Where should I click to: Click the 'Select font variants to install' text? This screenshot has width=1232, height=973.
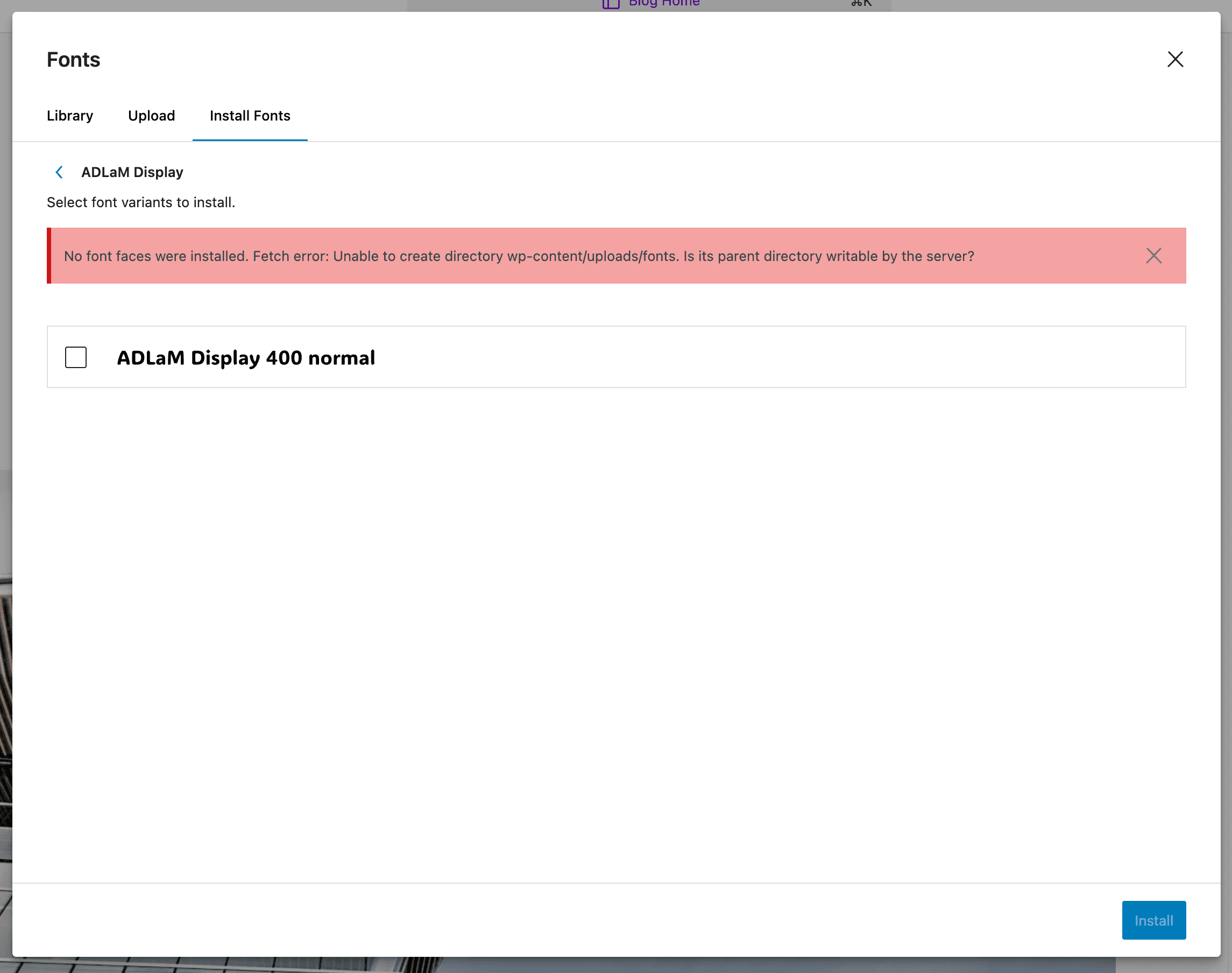point(141,202)
